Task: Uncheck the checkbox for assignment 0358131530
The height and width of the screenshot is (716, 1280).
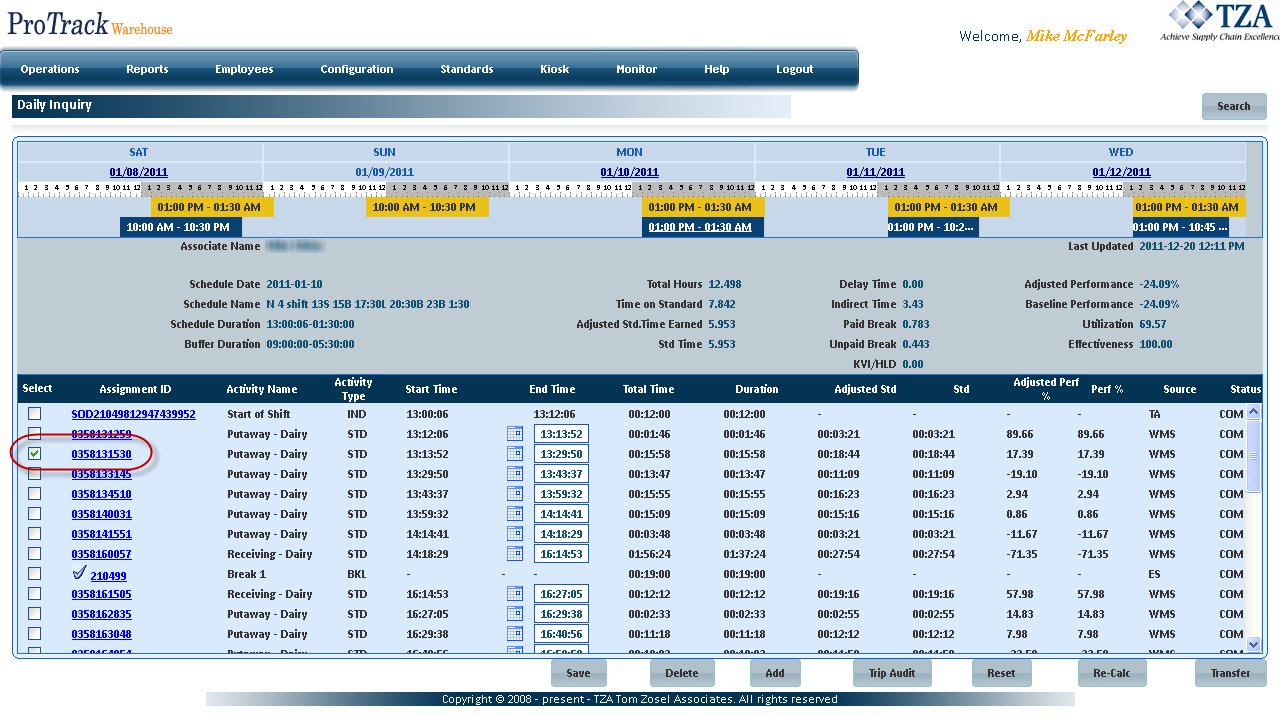Action: (x=35, y=454)
